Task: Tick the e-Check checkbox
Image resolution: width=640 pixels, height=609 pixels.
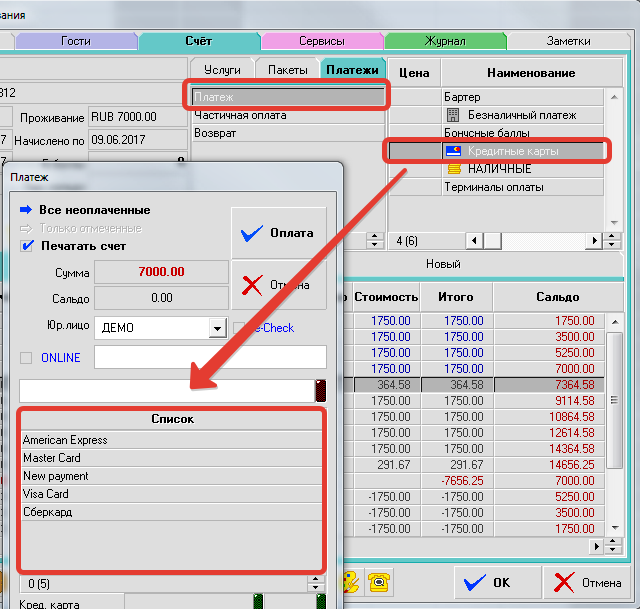Action: (x=238, y=328)
